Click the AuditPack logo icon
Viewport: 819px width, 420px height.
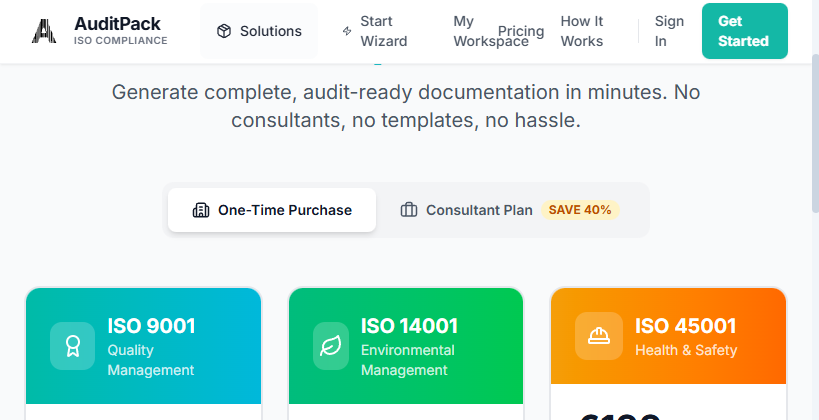tap(44, 31)
